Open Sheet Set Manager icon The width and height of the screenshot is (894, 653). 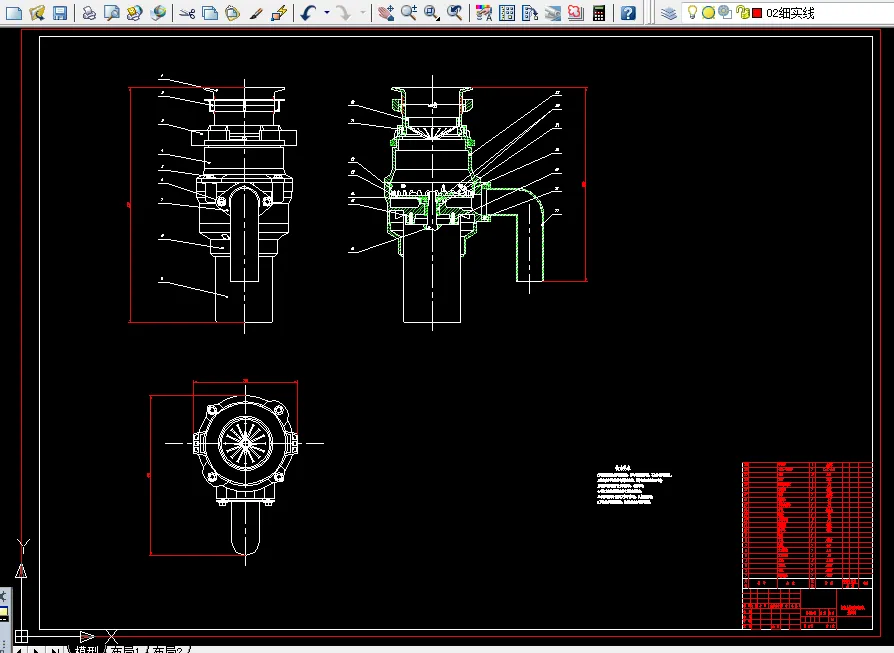(x=552, y=13)
